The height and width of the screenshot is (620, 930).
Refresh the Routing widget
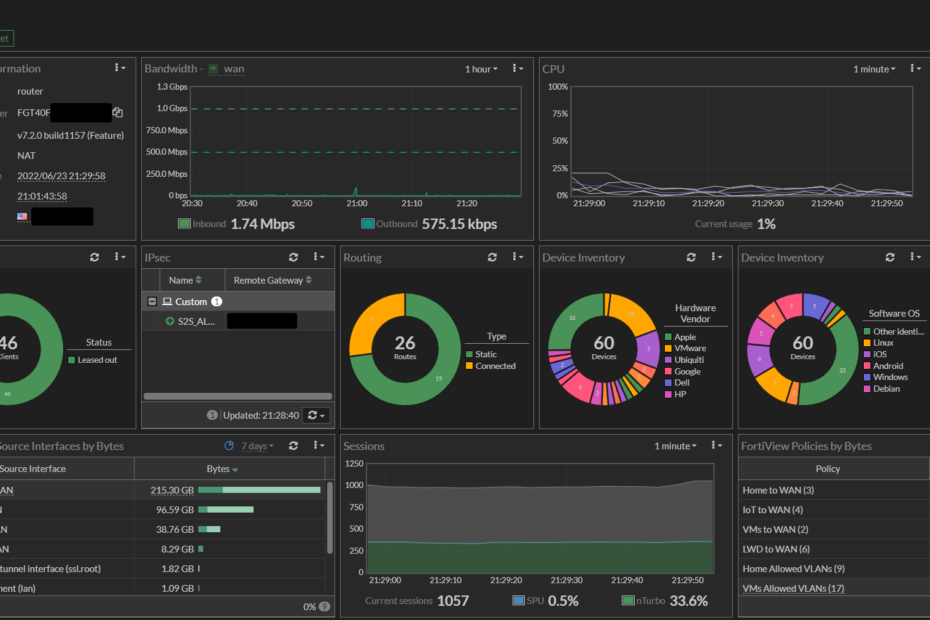click(493, 257)
